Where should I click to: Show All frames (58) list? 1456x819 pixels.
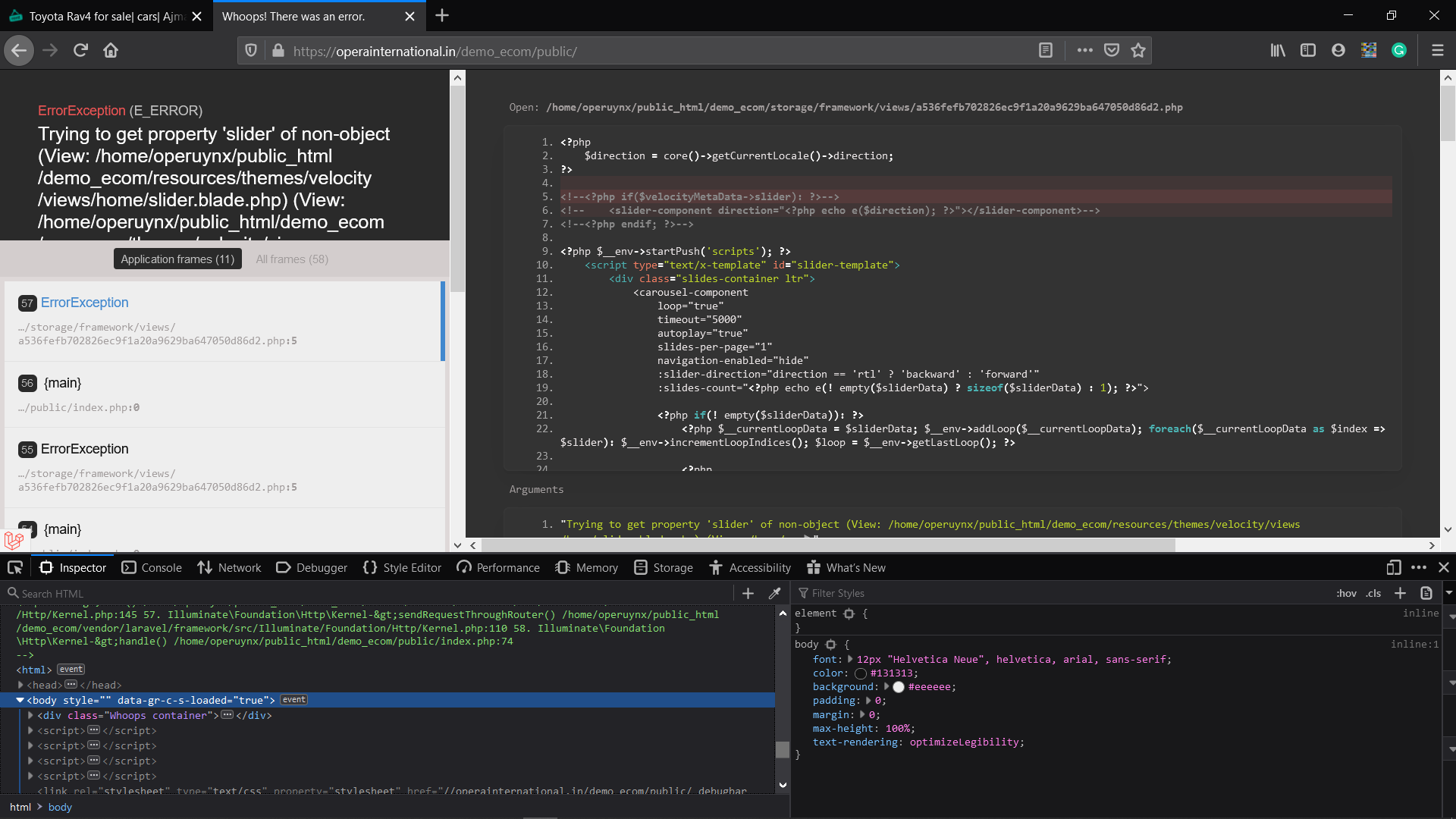click(292, 259)
